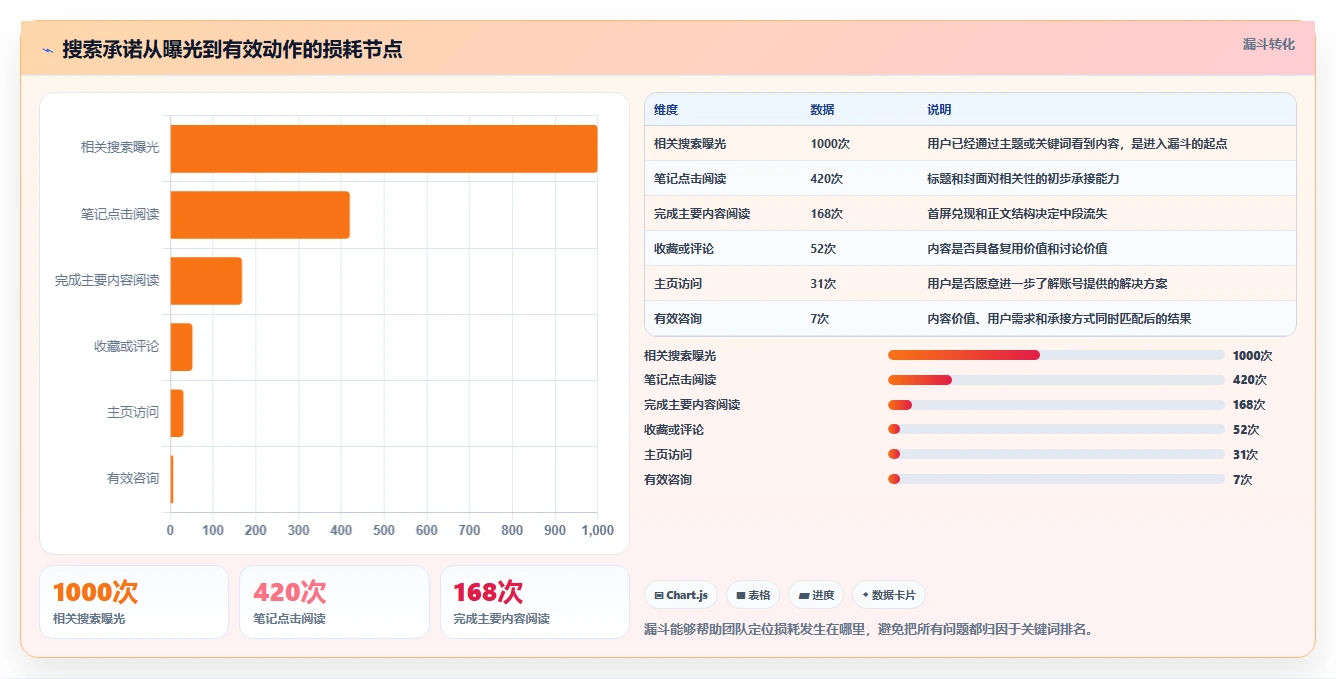Click description 首屏兑现和正文结构决定中段流失
The width and height of the screenshot is (1336, 679).
1017,214
